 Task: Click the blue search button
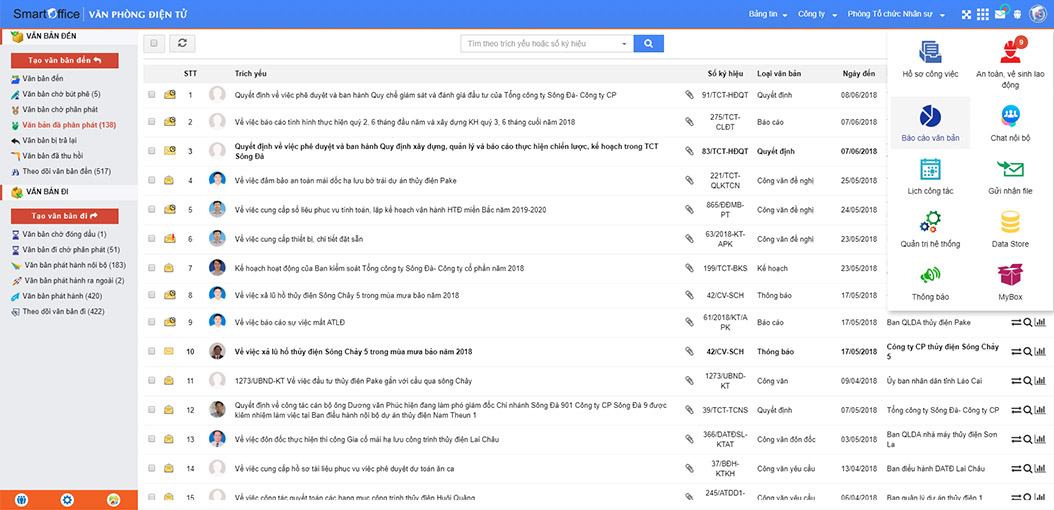click(x=649, y=44)
